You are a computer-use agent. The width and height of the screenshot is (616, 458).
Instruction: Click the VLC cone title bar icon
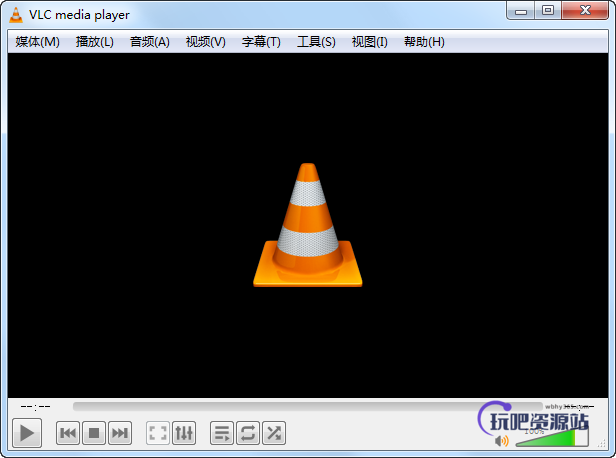[16, 15]
